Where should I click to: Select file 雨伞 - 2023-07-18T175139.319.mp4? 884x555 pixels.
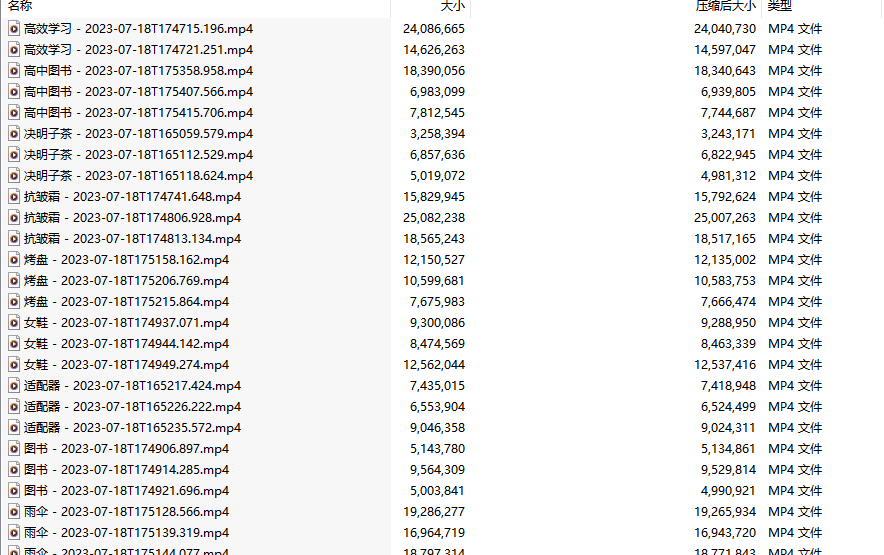[x=126, y=533]
